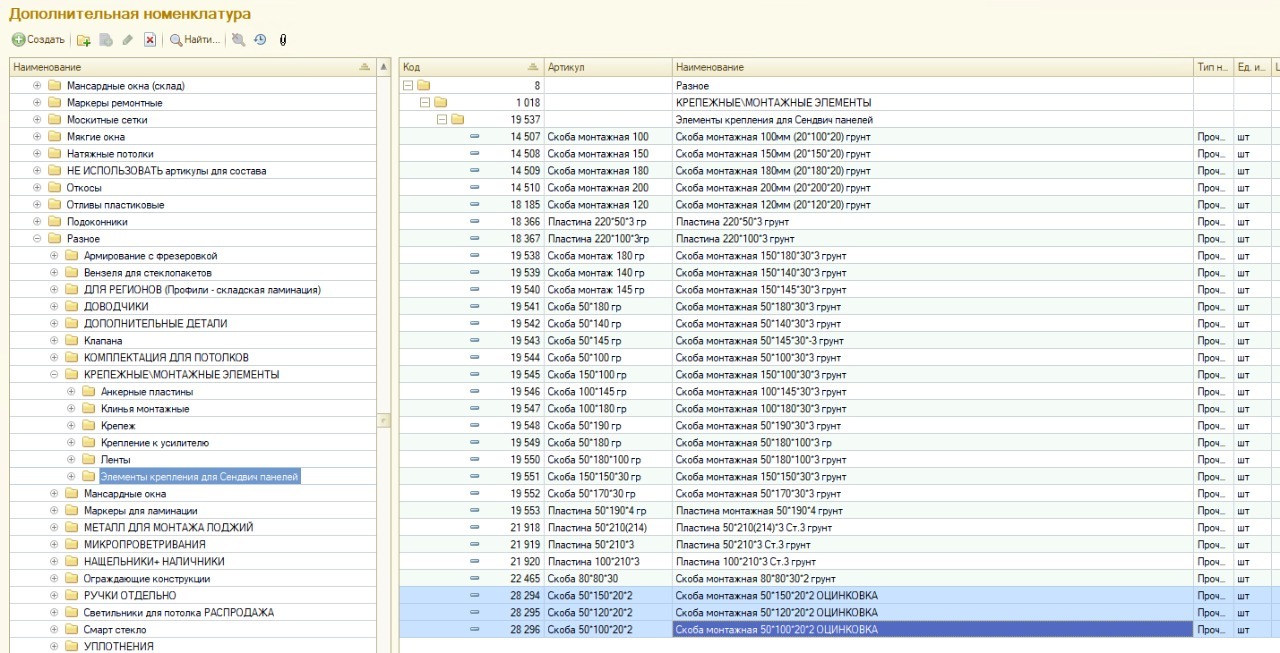Open the Найти search dialog

194,40
